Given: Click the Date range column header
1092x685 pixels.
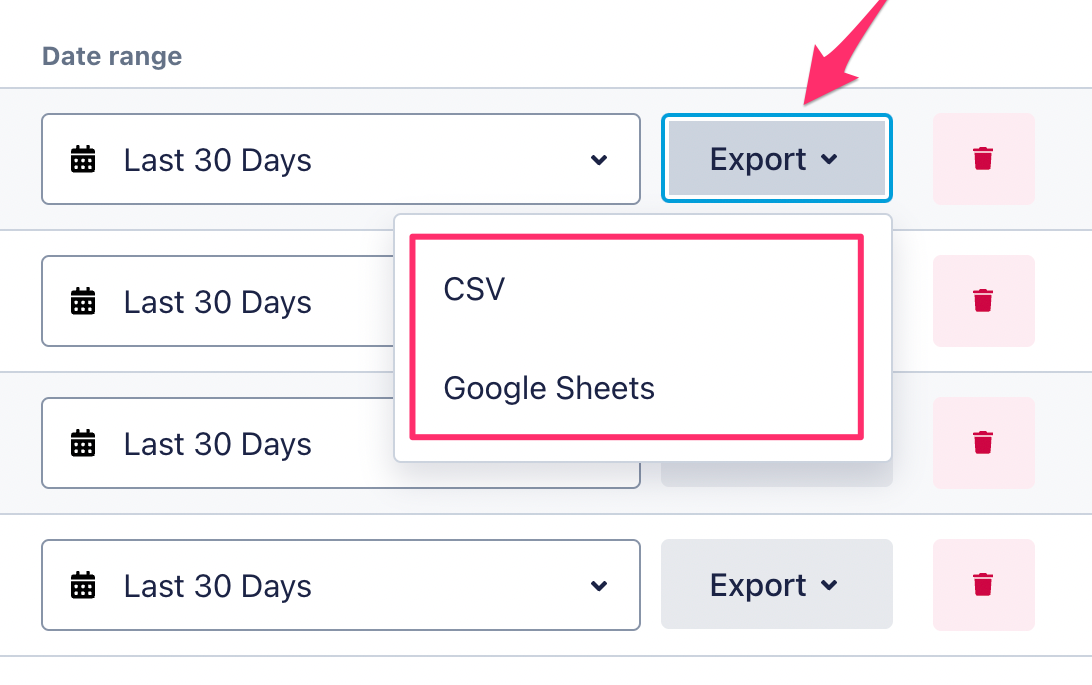Looking at the screenshot, I should point(112,56).
